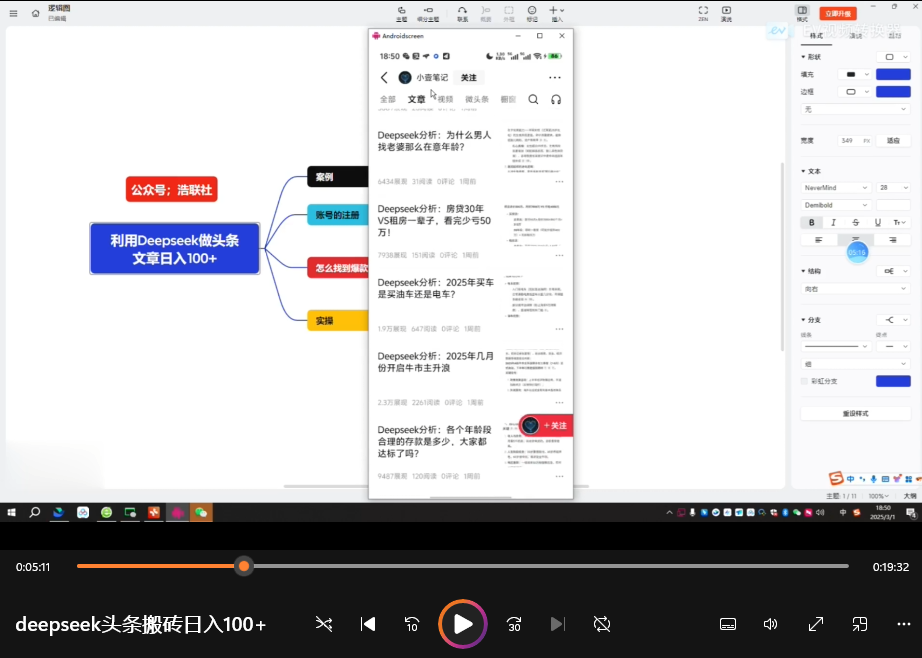
Task: Switch to mini player view
Action: [860, 624]
